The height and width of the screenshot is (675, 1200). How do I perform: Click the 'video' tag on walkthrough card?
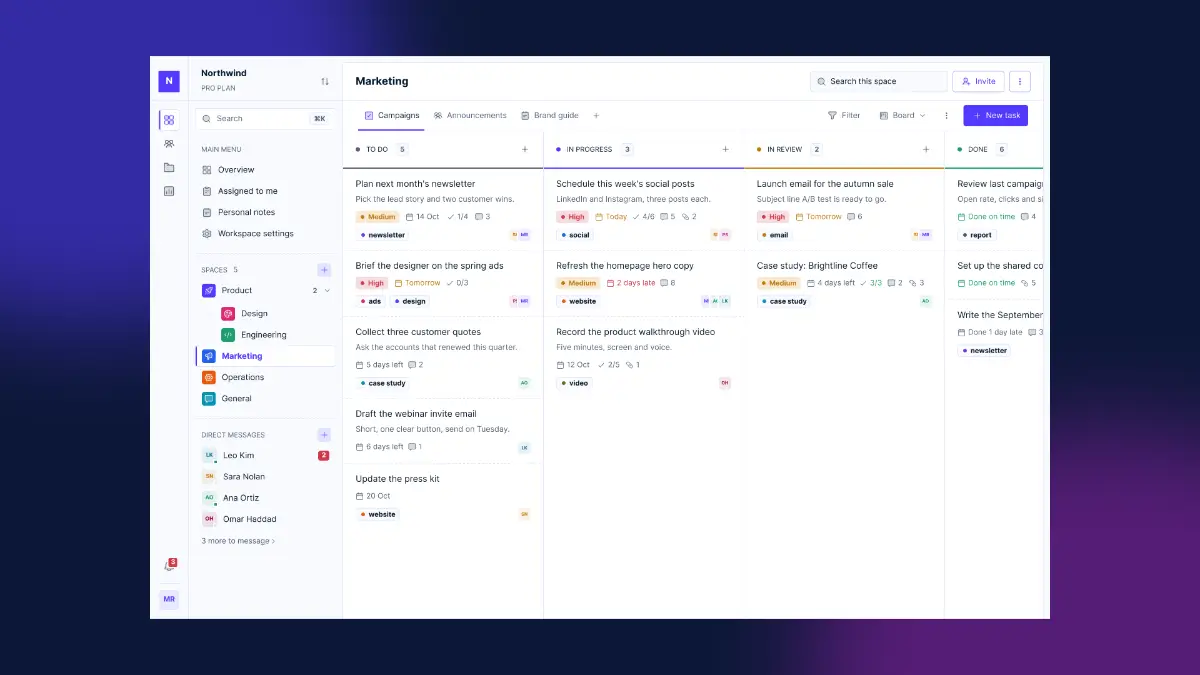[575, 383]
